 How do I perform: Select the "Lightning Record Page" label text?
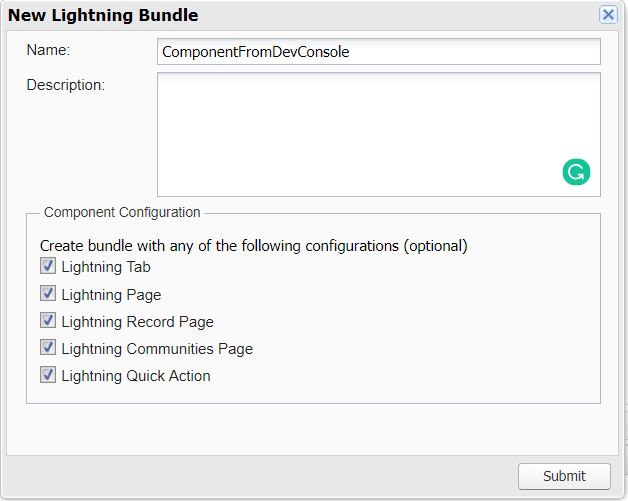137,322
